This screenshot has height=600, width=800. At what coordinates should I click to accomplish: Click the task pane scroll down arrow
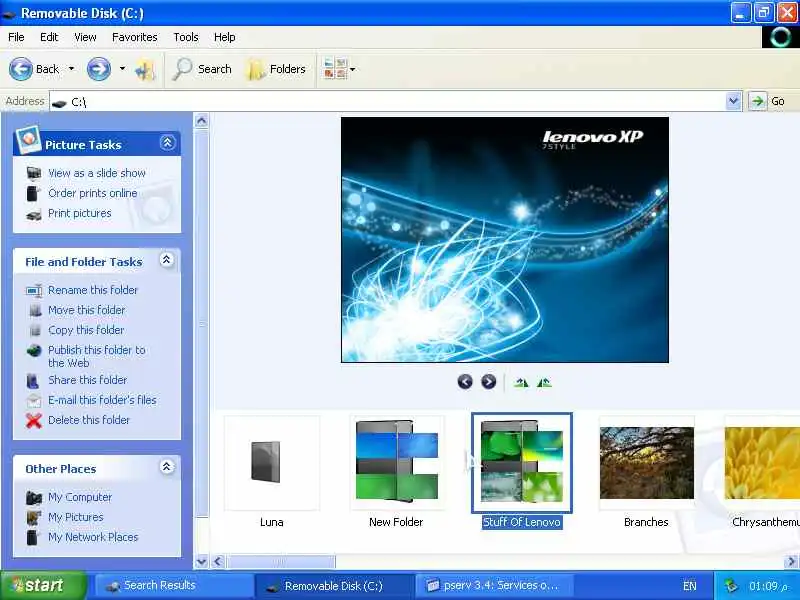coord(202,561)
